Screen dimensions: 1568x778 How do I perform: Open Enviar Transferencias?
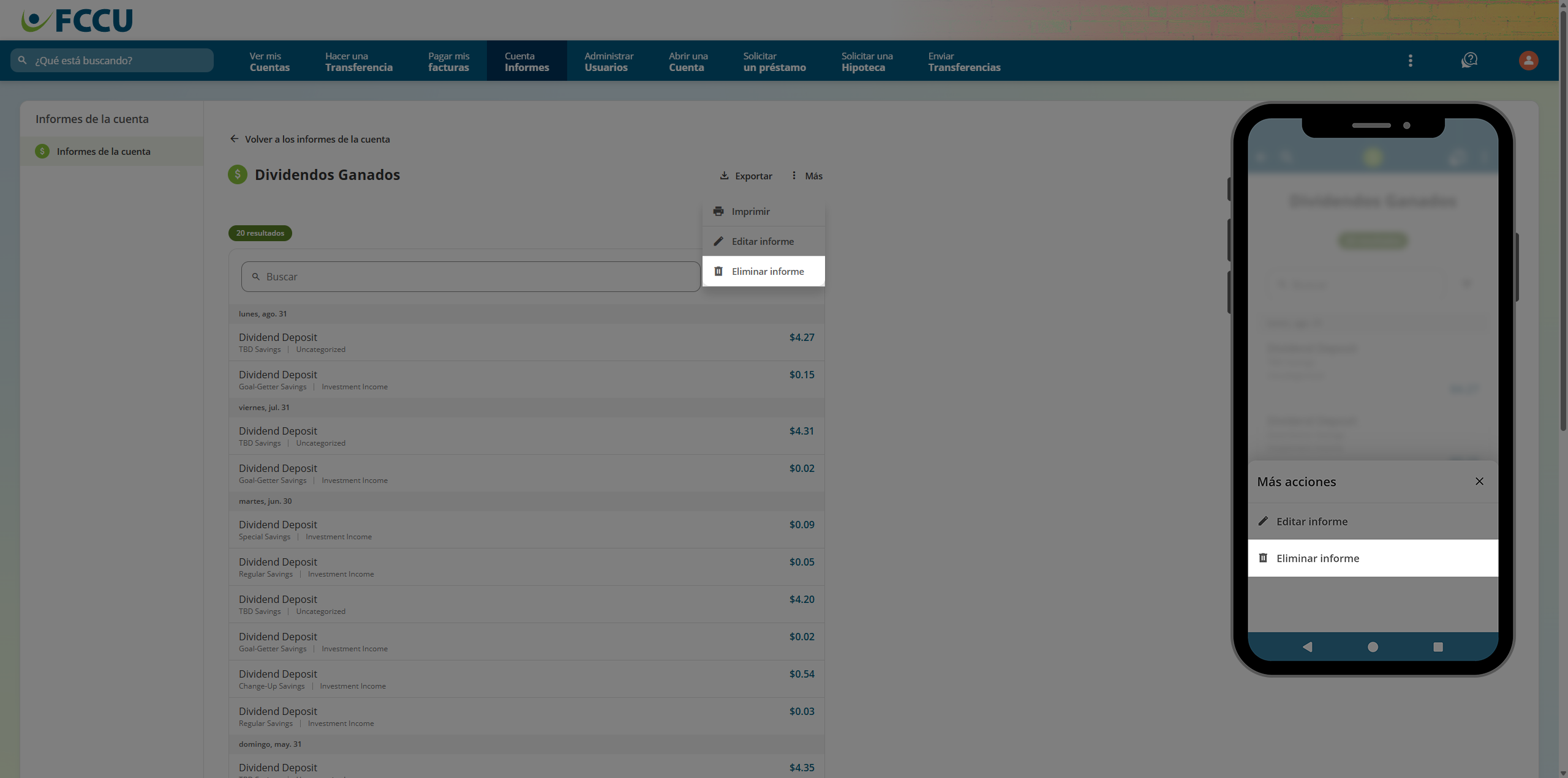click(964, 61)
